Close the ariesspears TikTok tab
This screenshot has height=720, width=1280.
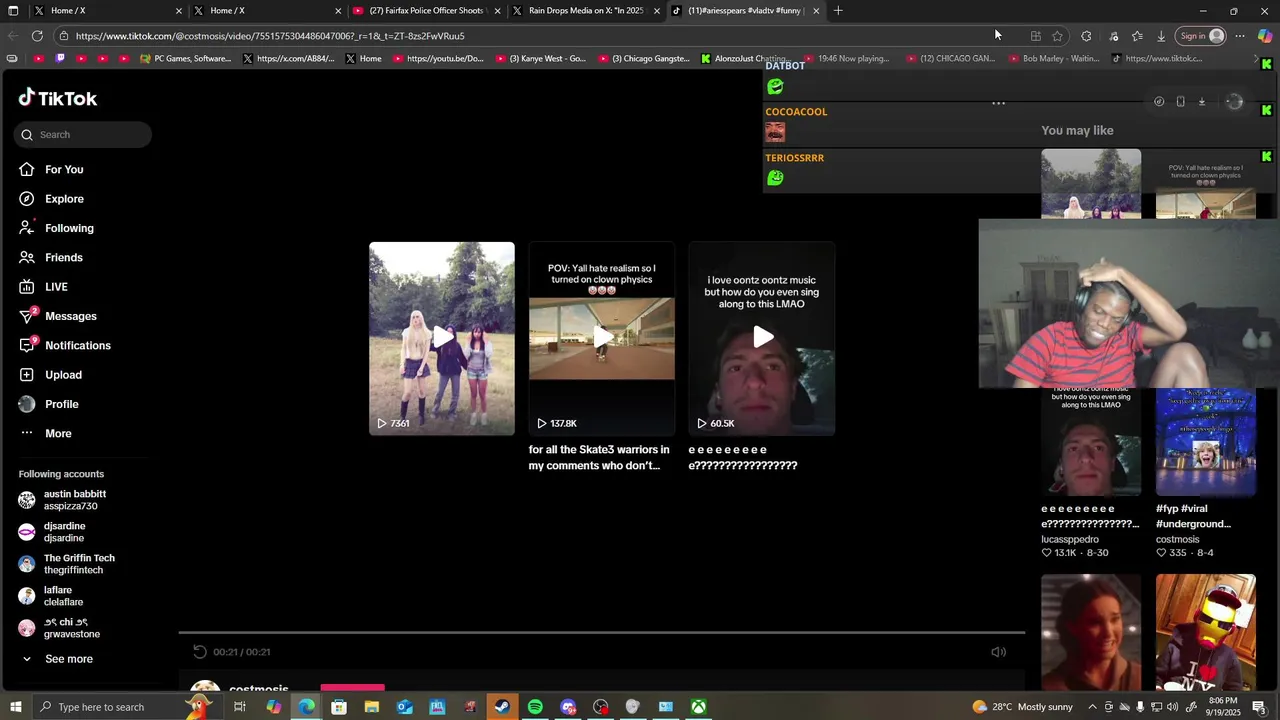coord(816,11)
